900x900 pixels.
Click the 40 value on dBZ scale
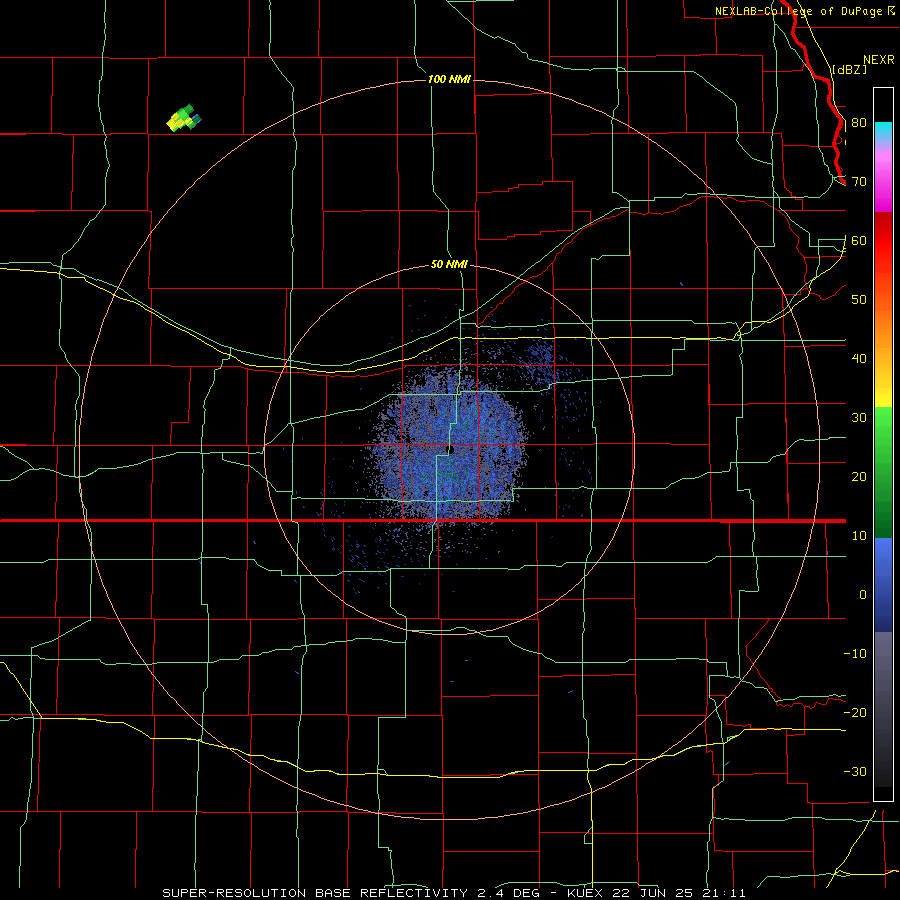click(859, 359)
